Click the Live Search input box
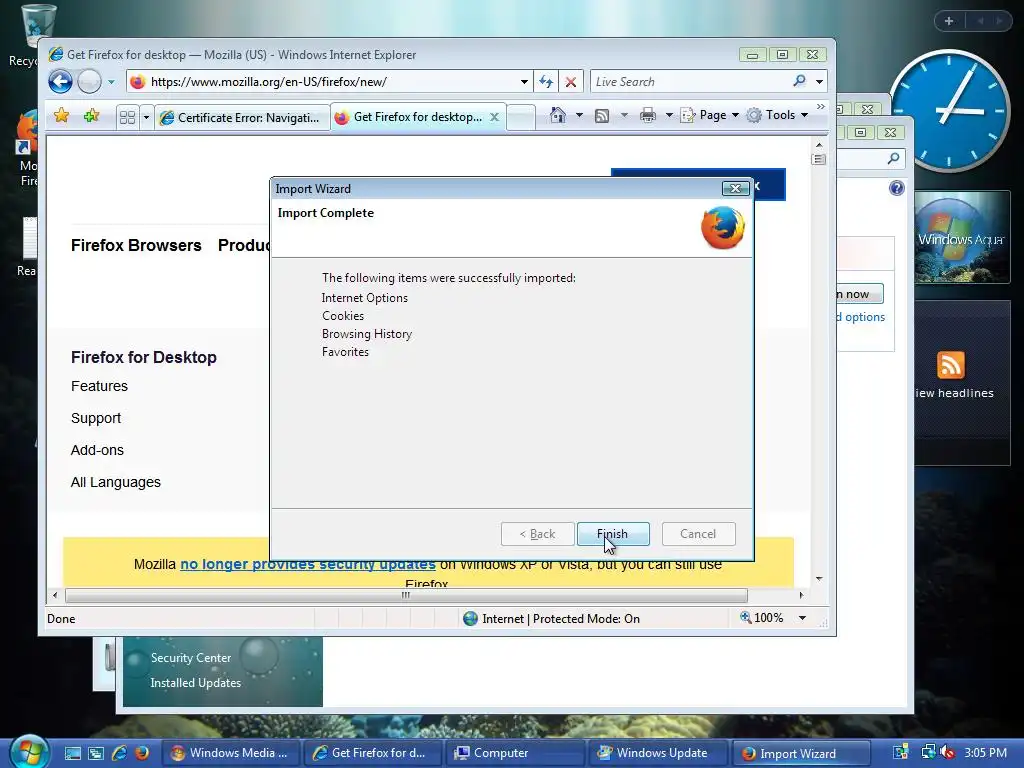Screen dimensions: 1024x768 689,82
